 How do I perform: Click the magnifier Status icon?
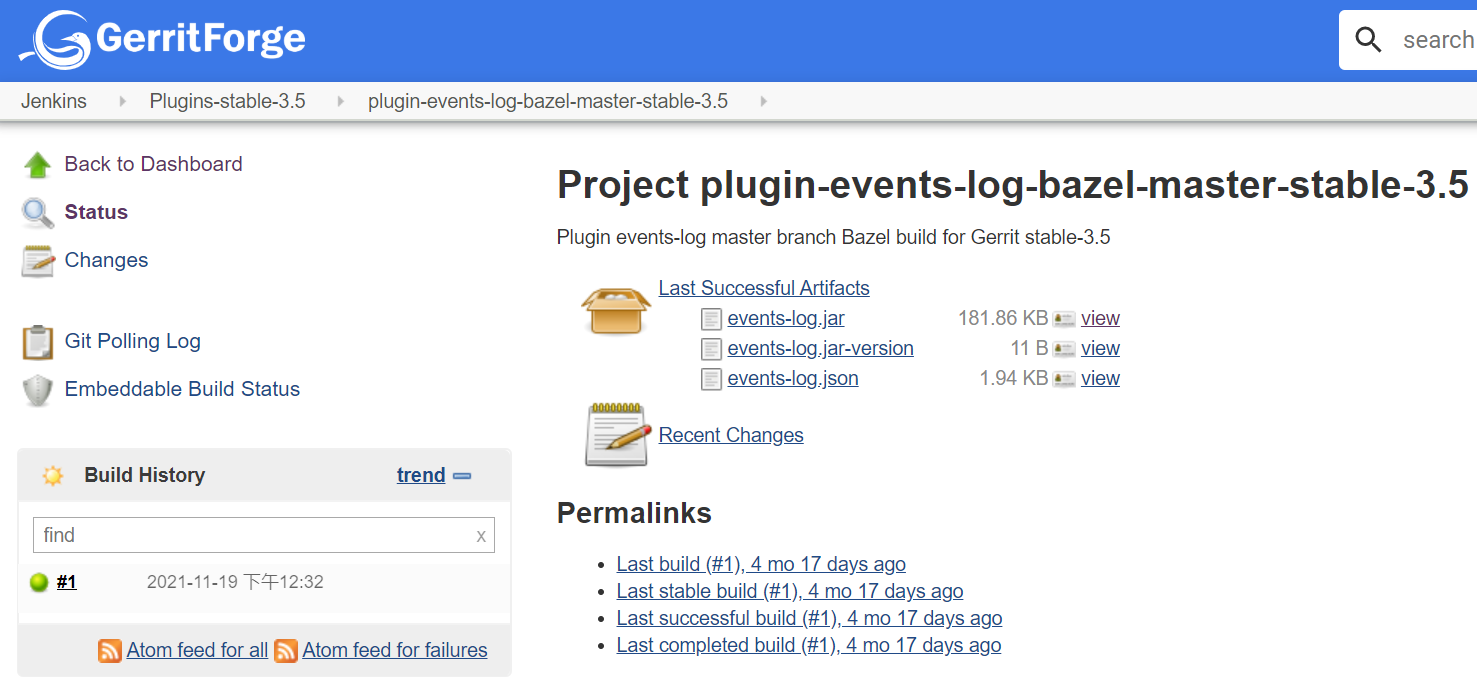[38, 213]
